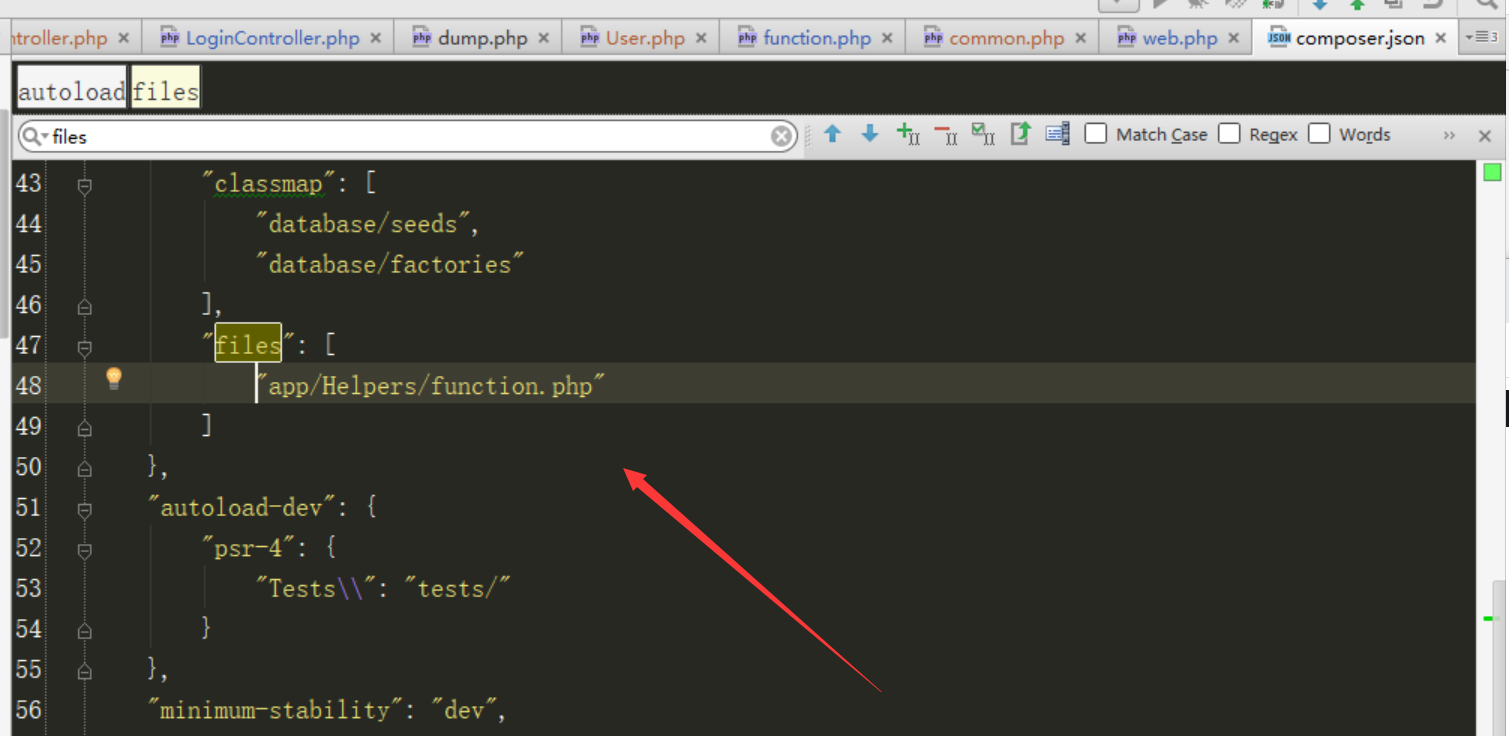Enable Match Case checkbox

(x=1096, y=134)
